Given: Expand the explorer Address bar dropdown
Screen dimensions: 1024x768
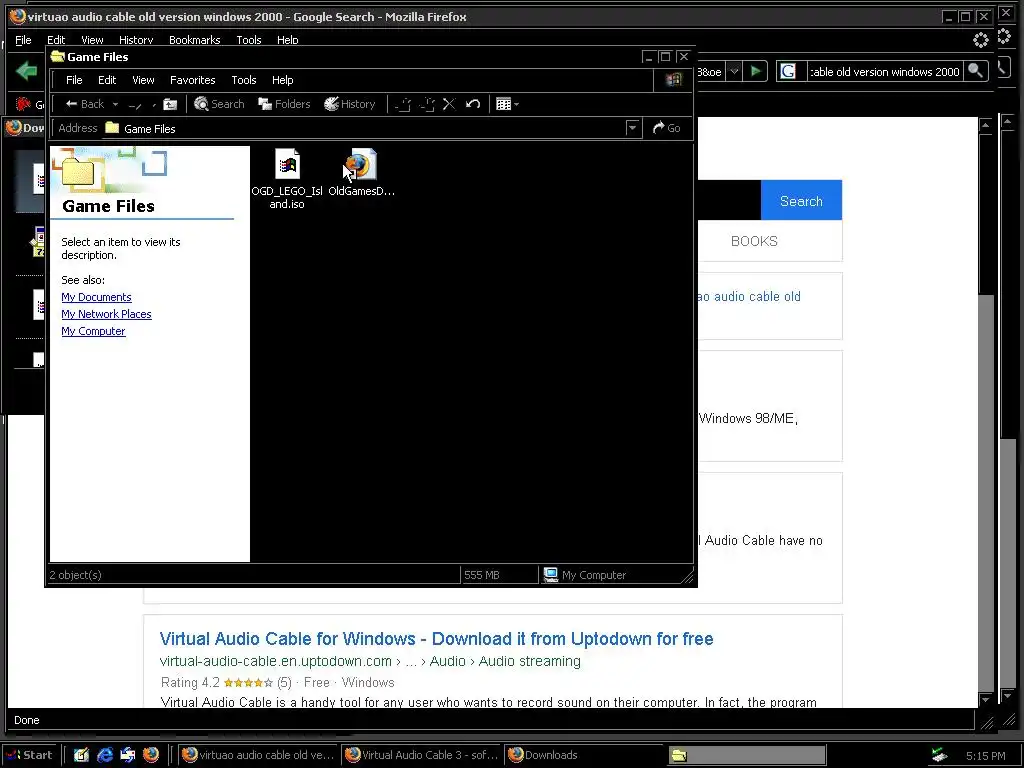Looking at the screenshot, I should coord(632,128).
